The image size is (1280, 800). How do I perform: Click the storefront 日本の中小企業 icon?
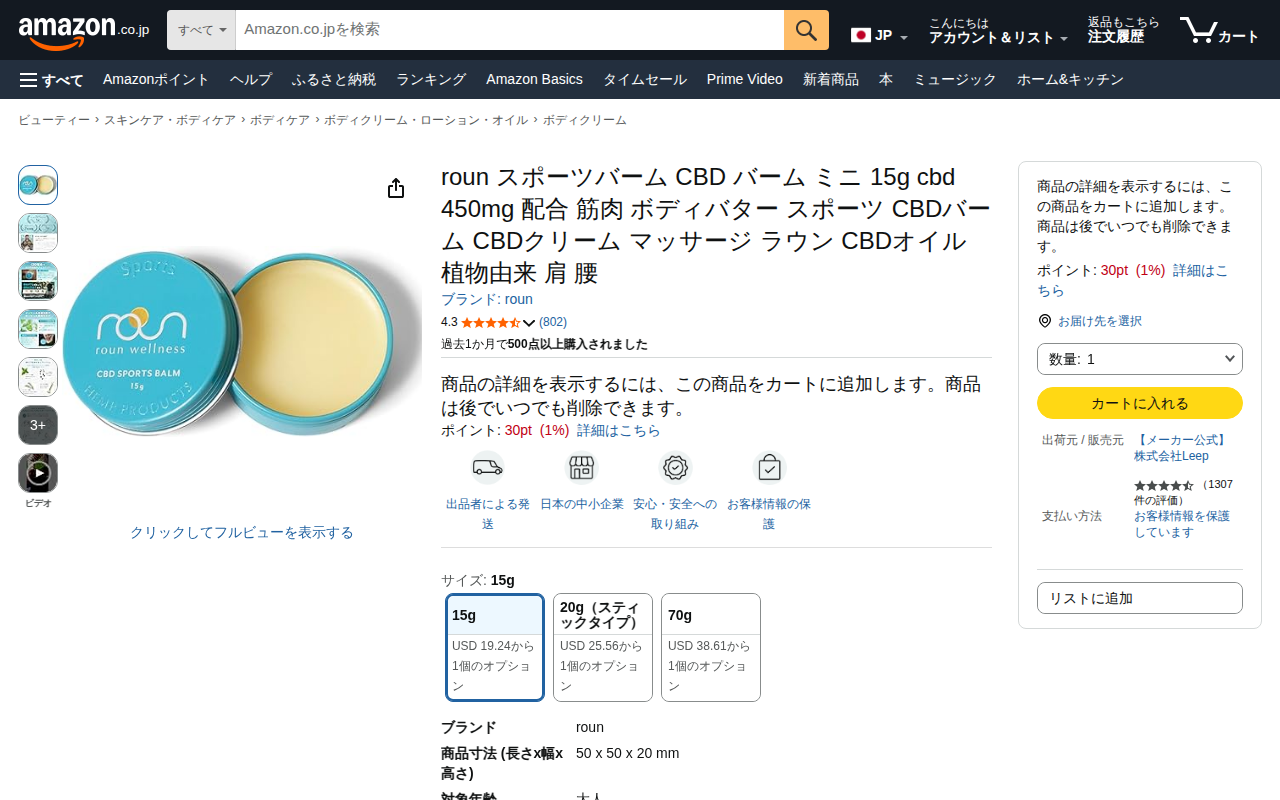coord(582,467)
